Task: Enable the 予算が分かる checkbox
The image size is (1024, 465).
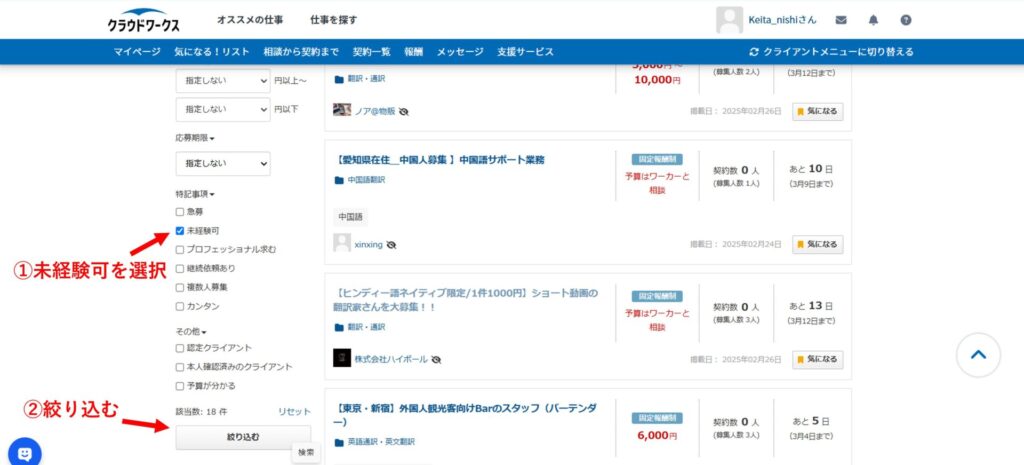Action: [180, 386]
